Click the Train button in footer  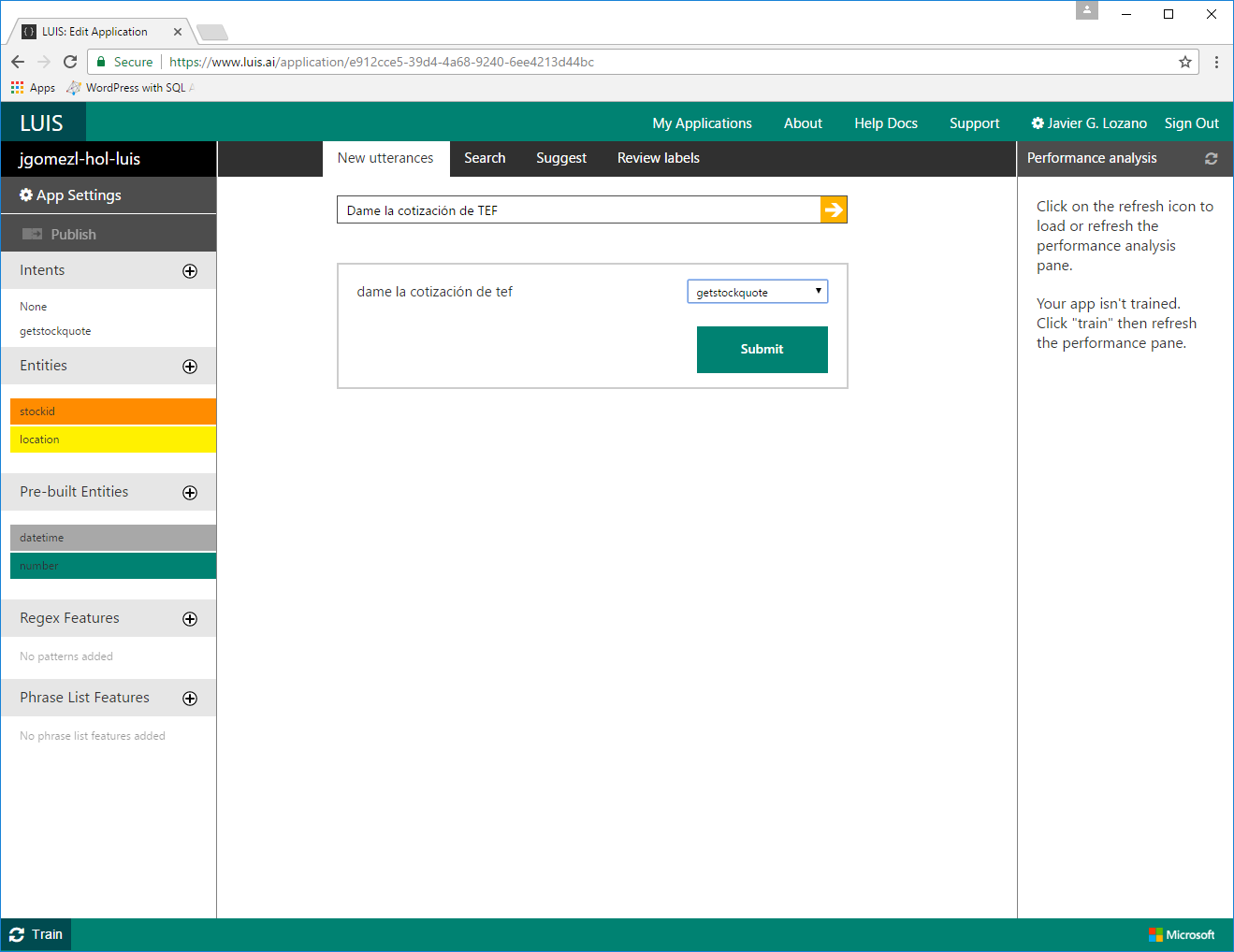[36, 934]
